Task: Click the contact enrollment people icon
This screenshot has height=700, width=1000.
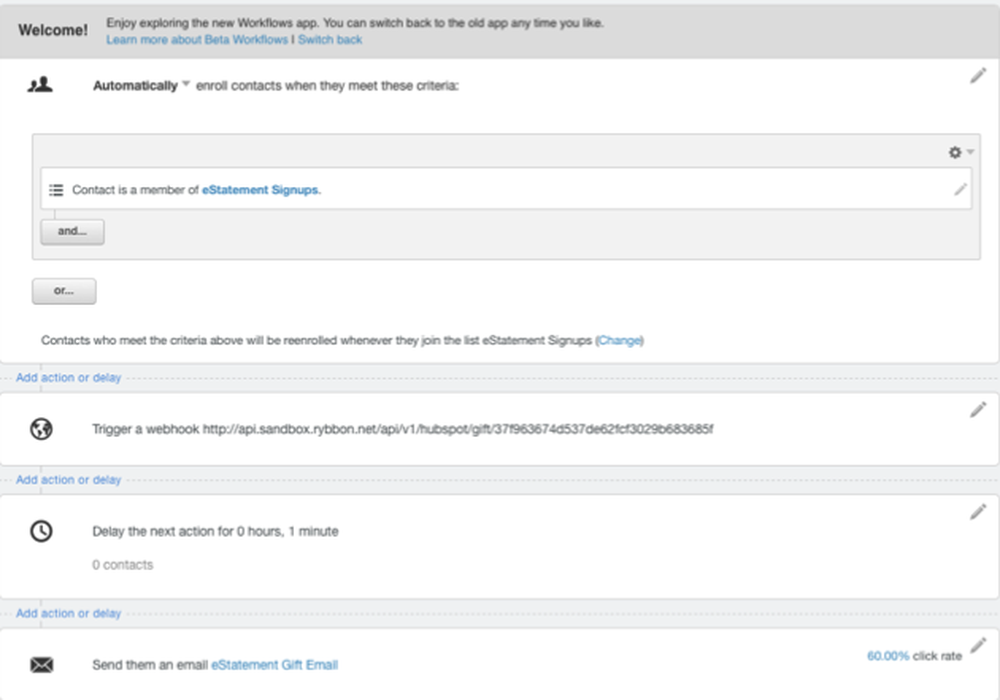Action: coord(42,84)
